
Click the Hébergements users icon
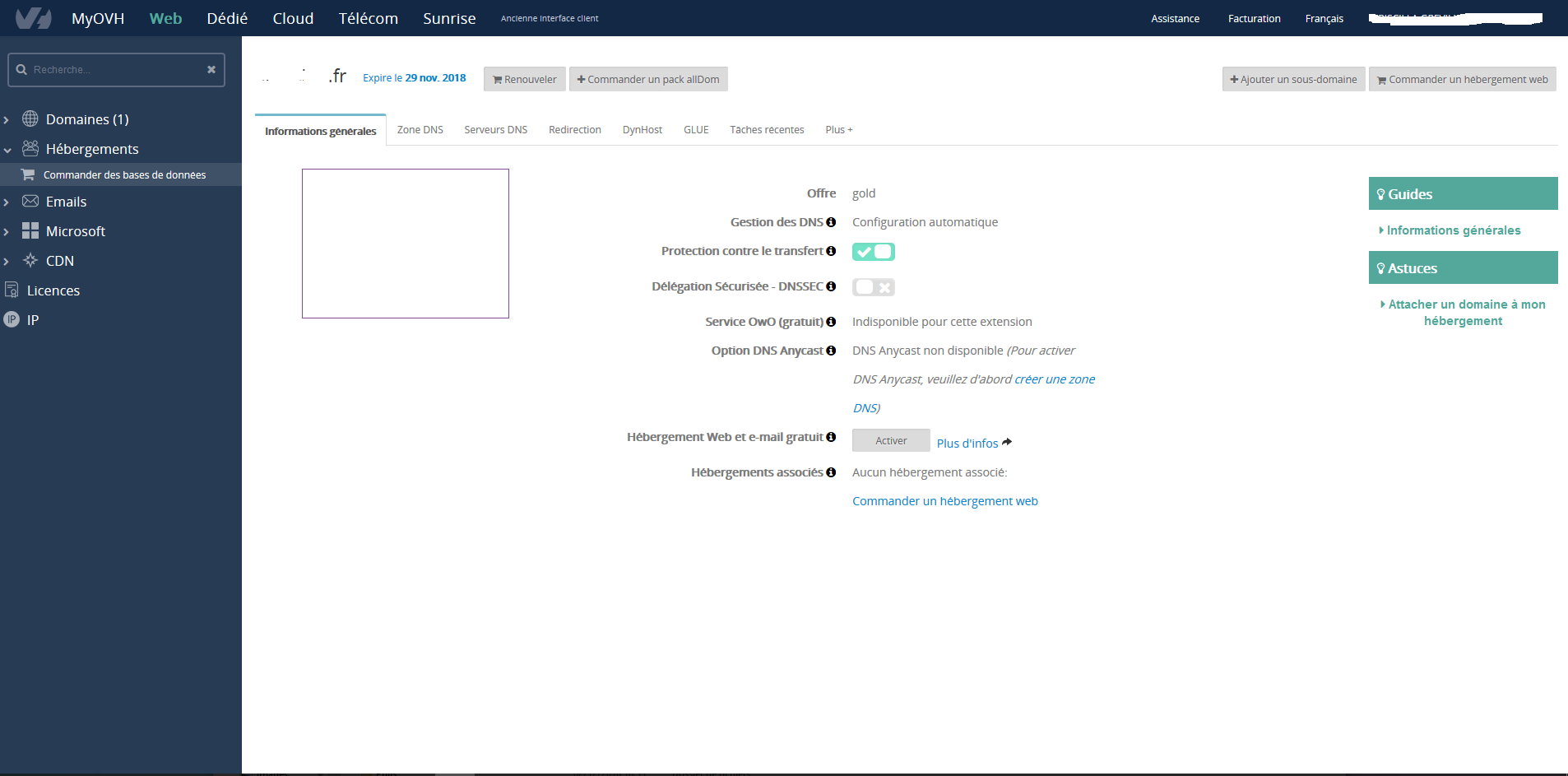[x=30, y=148]
